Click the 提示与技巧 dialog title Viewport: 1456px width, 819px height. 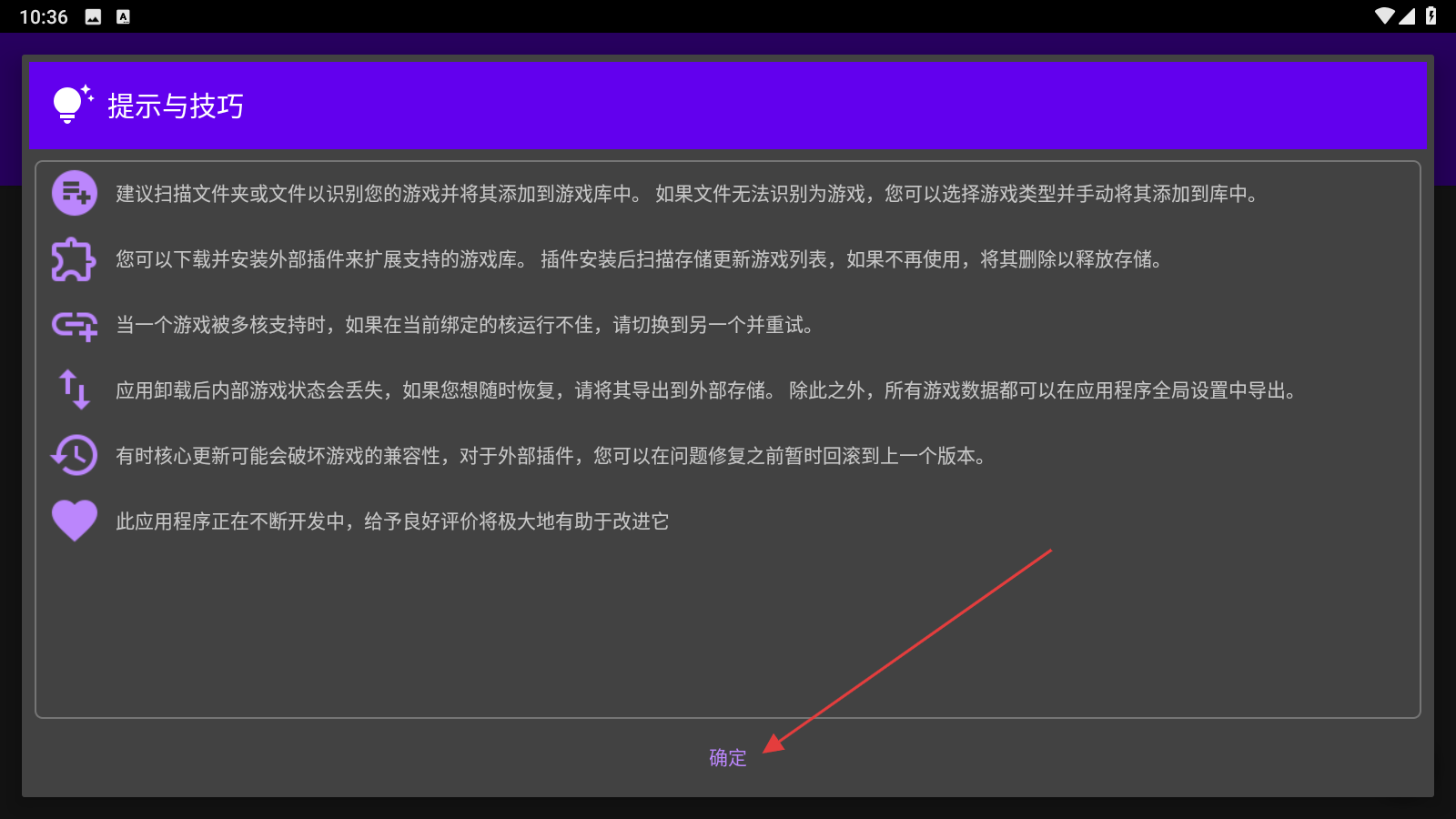coord(175,106)
